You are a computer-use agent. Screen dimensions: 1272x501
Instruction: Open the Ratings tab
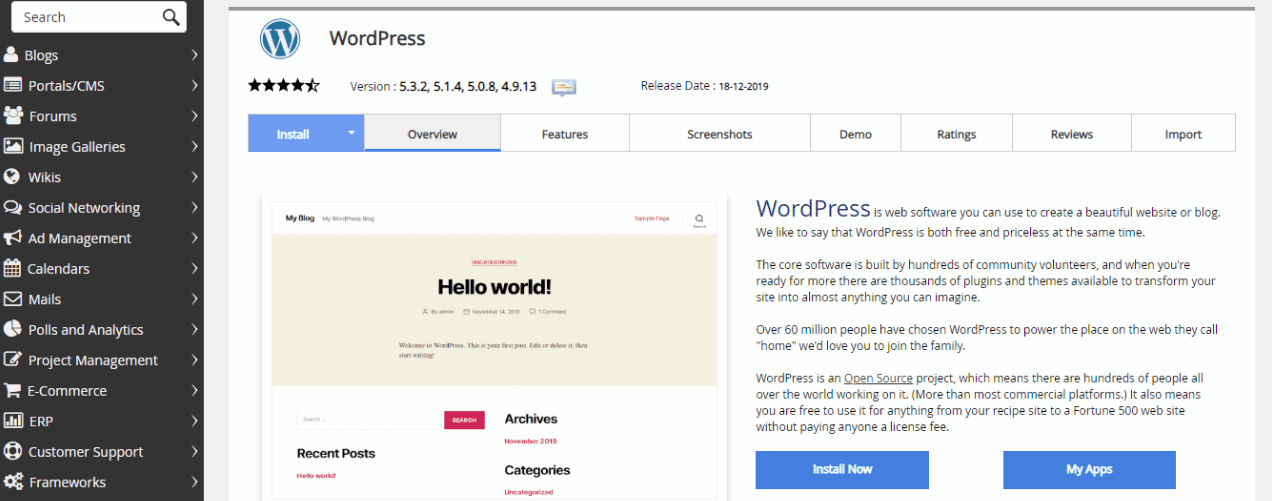click(957, 134)
